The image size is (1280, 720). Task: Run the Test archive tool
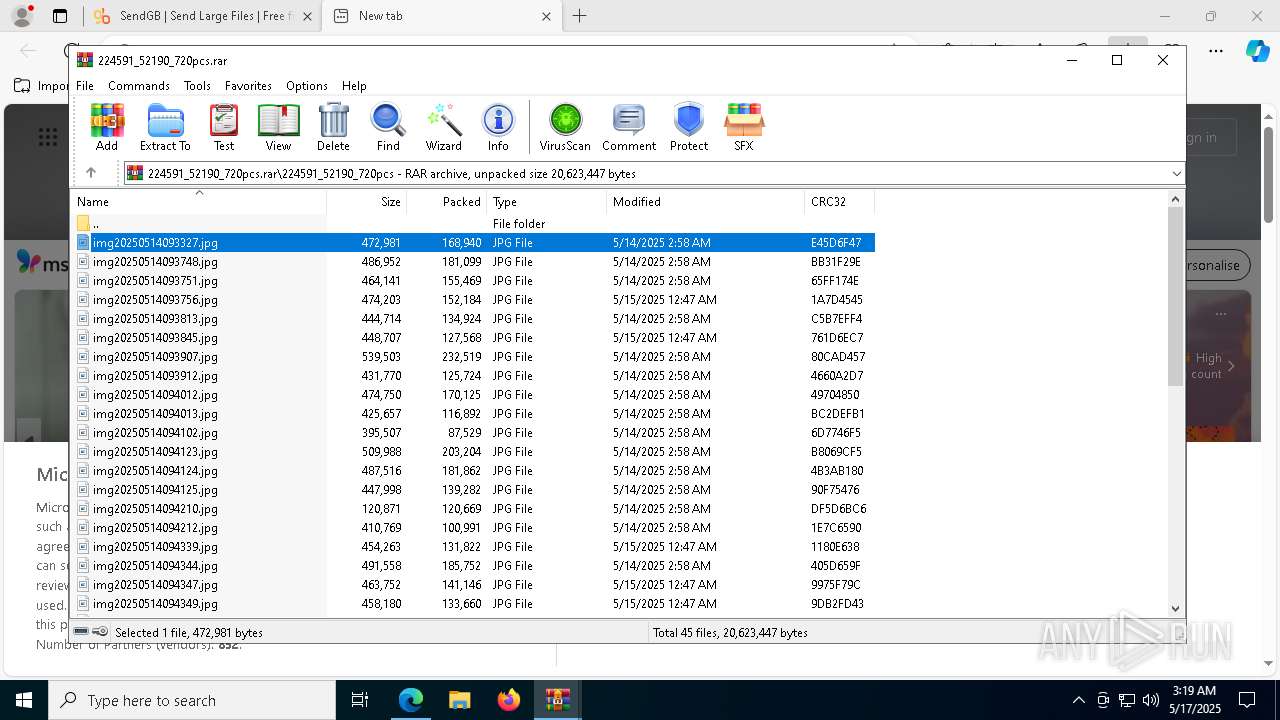pyautogui.click(x=224, y=127)
